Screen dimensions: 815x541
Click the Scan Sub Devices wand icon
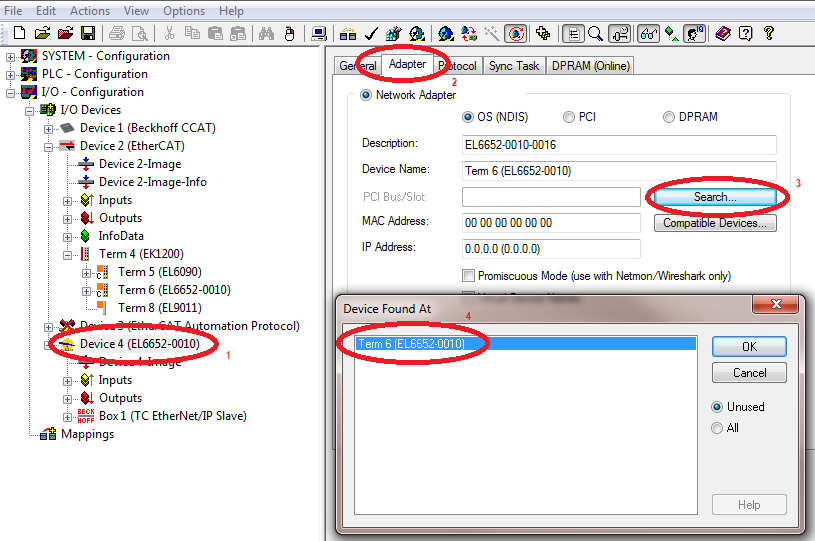tap(491, 33)
